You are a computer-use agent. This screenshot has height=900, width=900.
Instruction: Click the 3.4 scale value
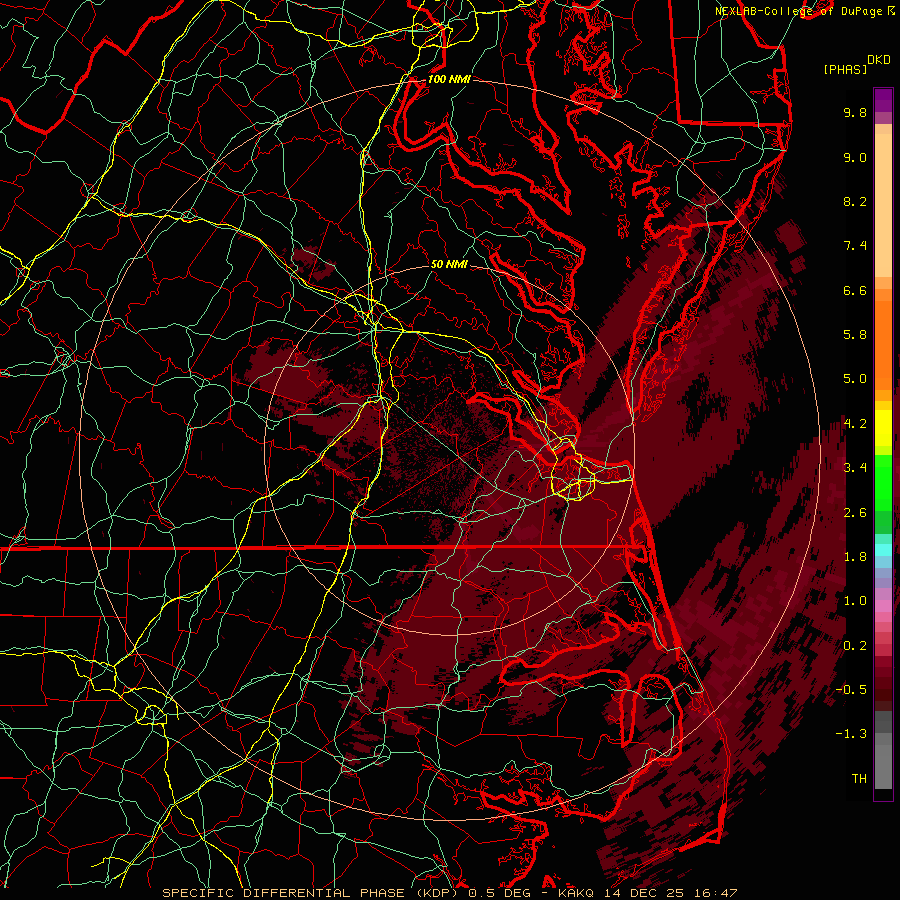click(x=855, y=468)
